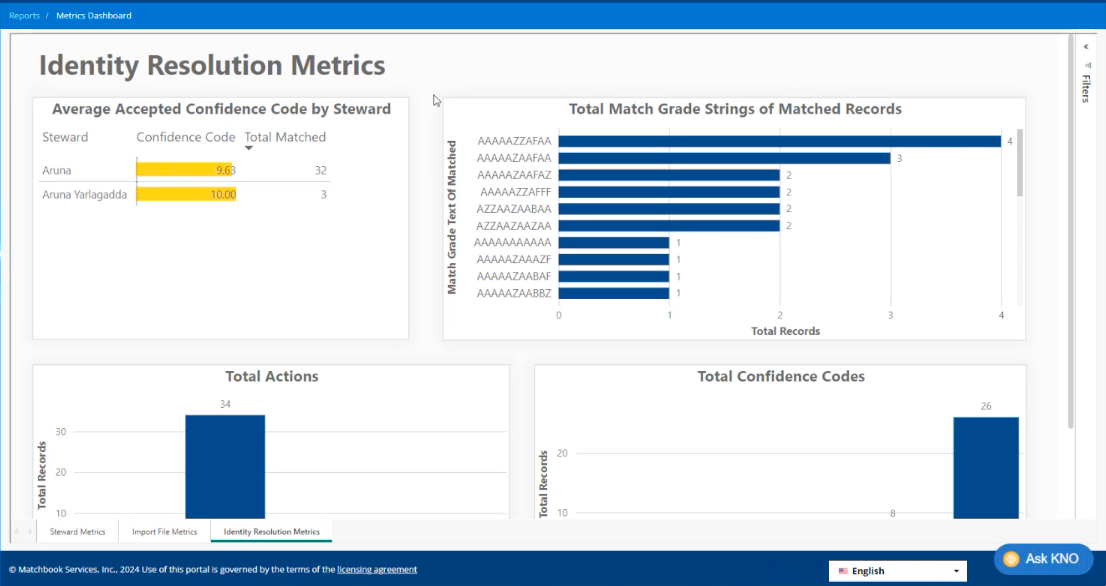Click the next-page arrow beside the report tabs
Image resolution: width=1106 pixels, height=586 pixels.
(30, 531)
